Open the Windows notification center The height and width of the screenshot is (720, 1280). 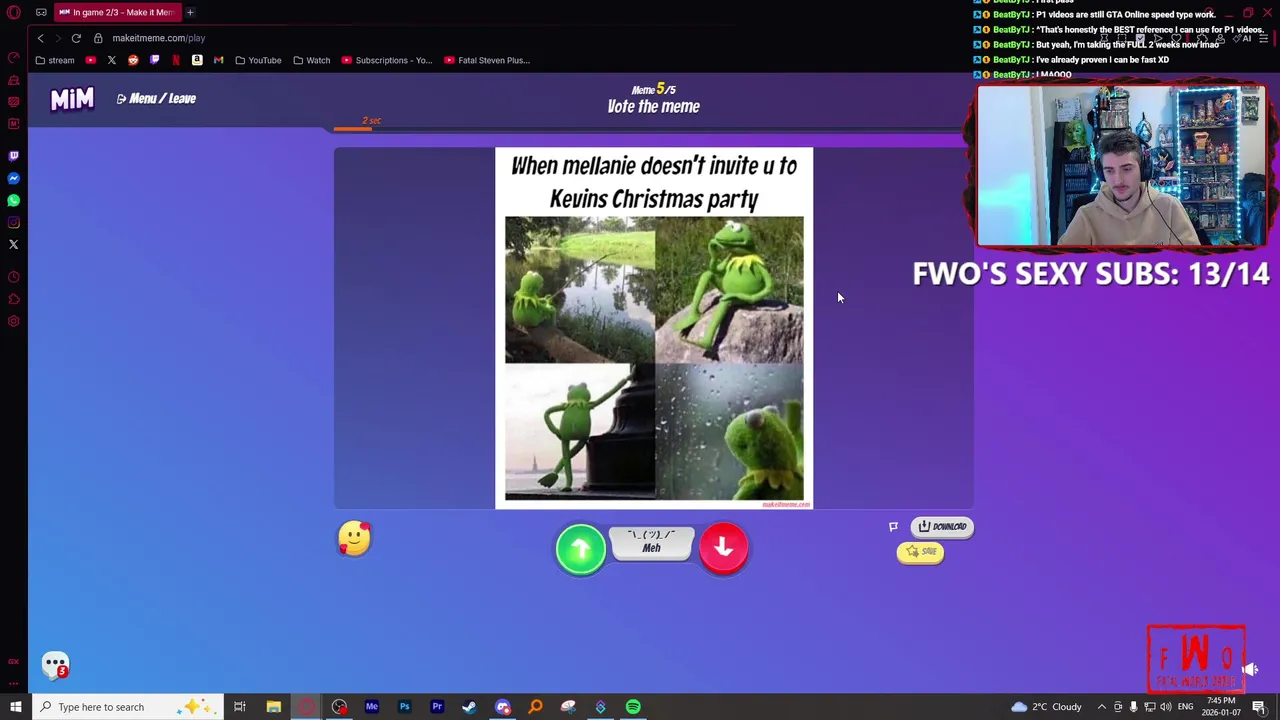pyautogui.click(x=1259, y=707)
